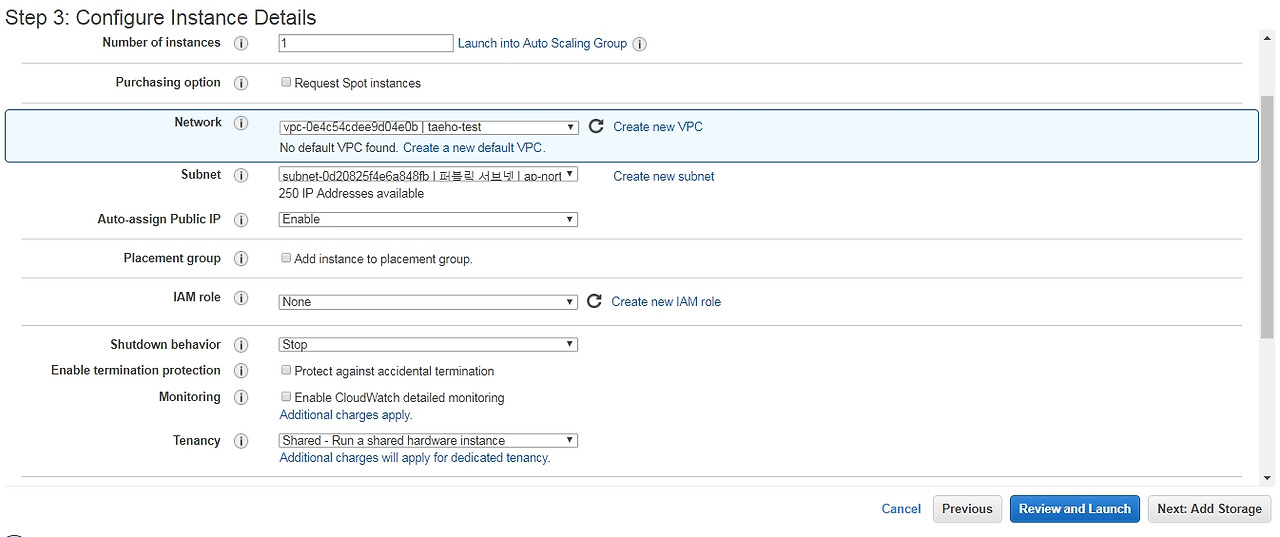Show info for Tenancy setting

click(241, 441)
